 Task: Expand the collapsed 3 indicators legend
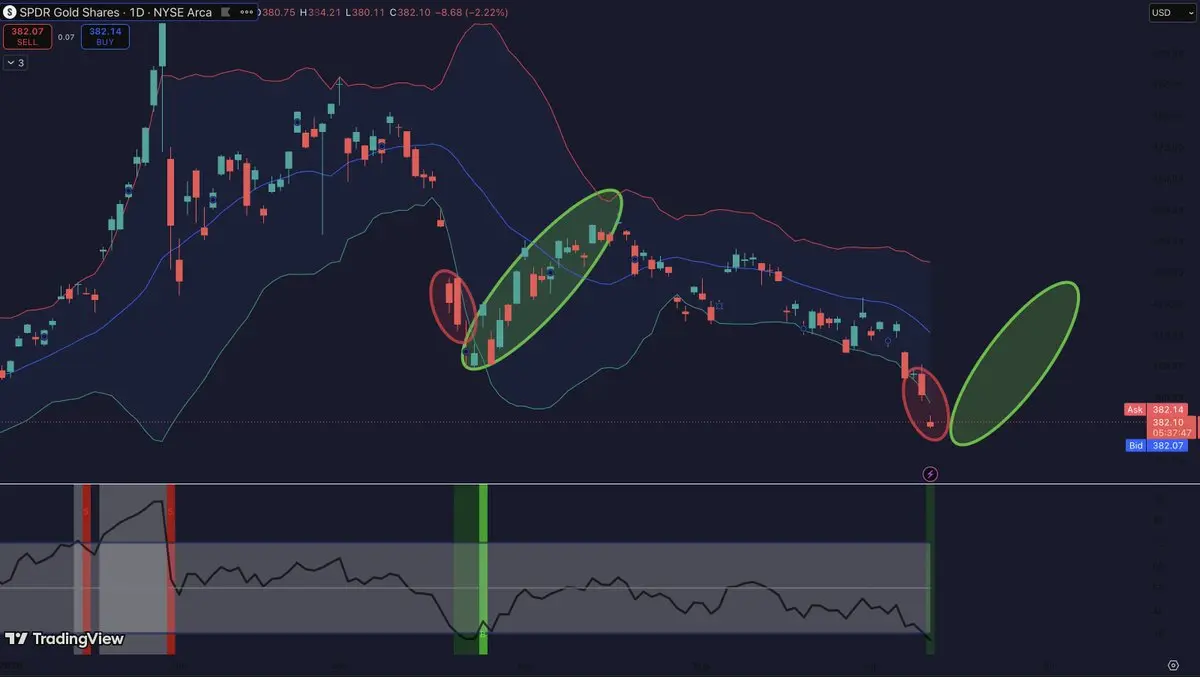point(15,62)
